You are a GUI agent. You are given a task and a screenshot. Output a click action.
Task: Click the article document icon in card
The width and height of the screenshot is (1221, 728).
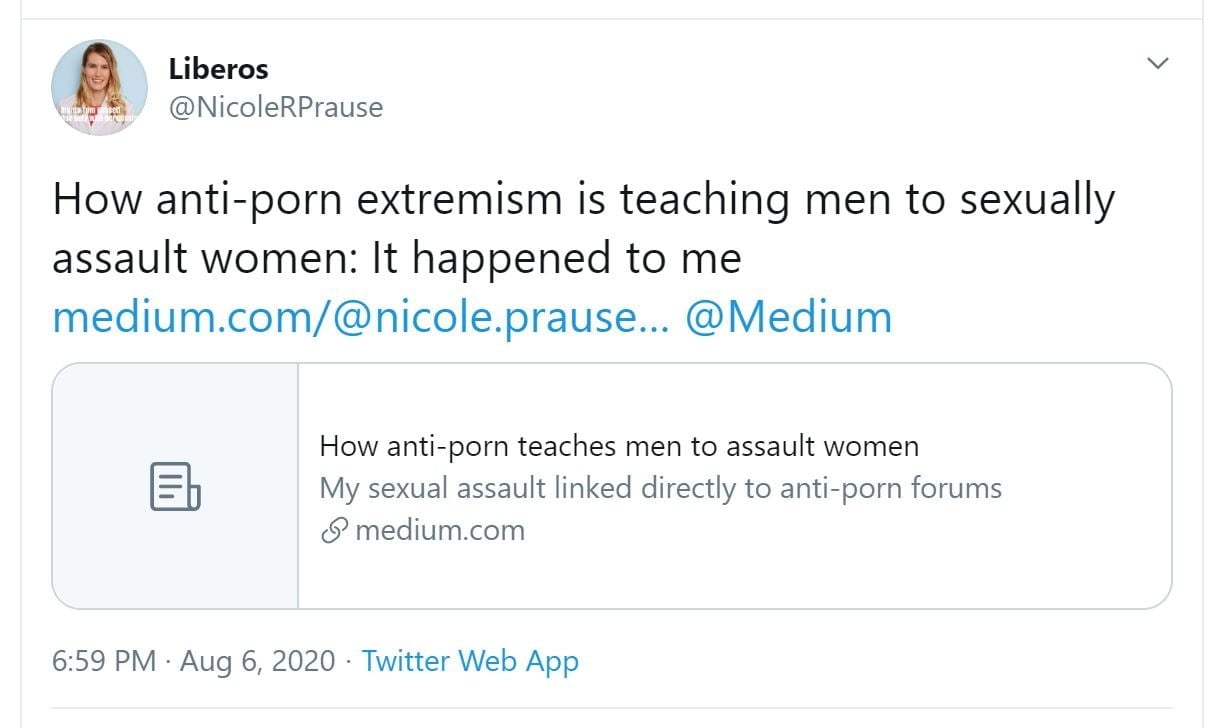click(175, 486)
